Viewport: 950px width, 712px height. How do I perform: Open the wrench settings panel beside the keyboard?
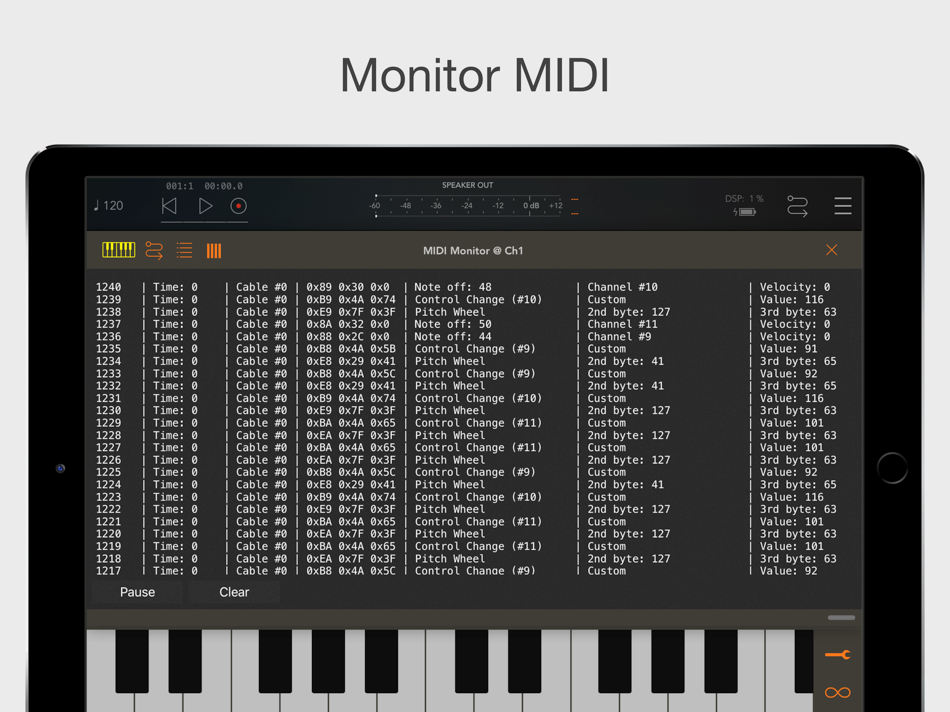coord(837,654)
